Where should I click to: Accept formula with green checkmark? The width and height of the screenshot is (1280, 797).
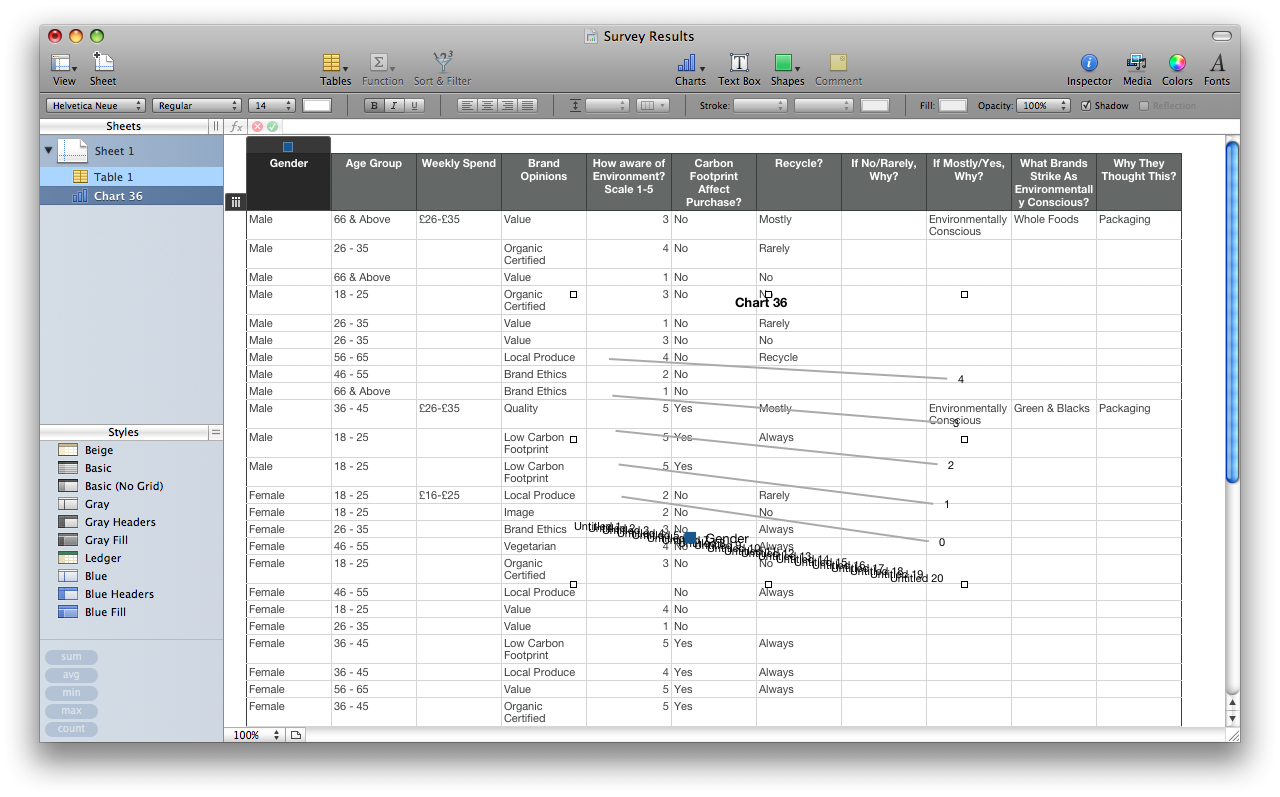272,127
